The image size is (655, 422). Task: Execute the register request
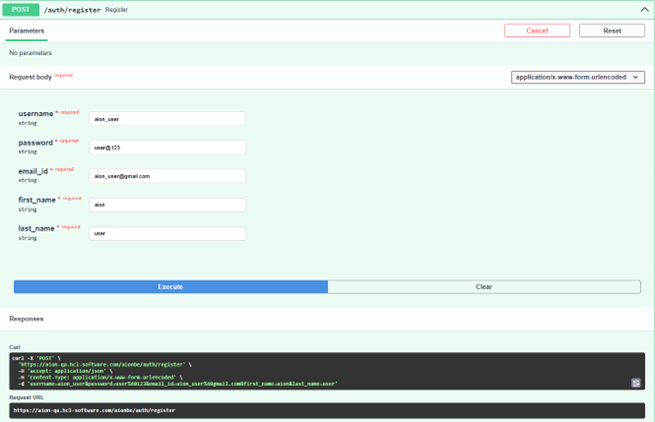(x=170, y=287)
